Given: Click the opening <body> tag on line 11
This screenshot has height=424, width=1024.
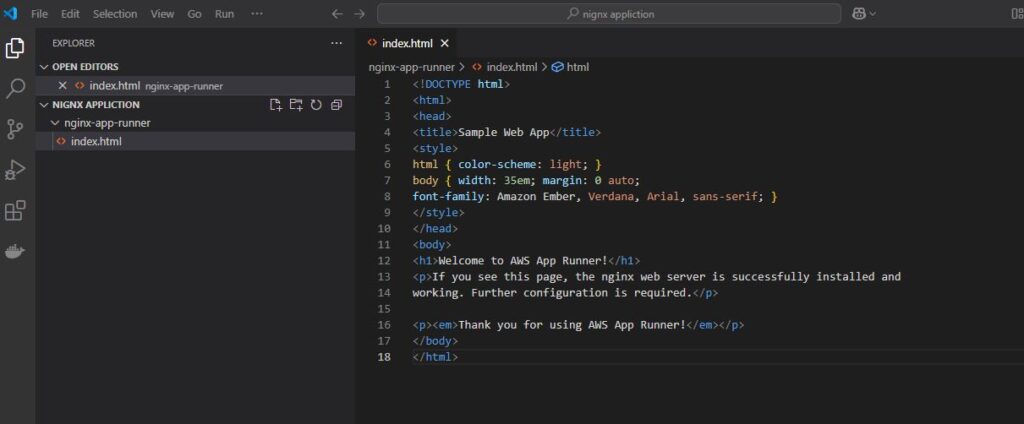Looking at the screenshot, I should pos(432,244).
